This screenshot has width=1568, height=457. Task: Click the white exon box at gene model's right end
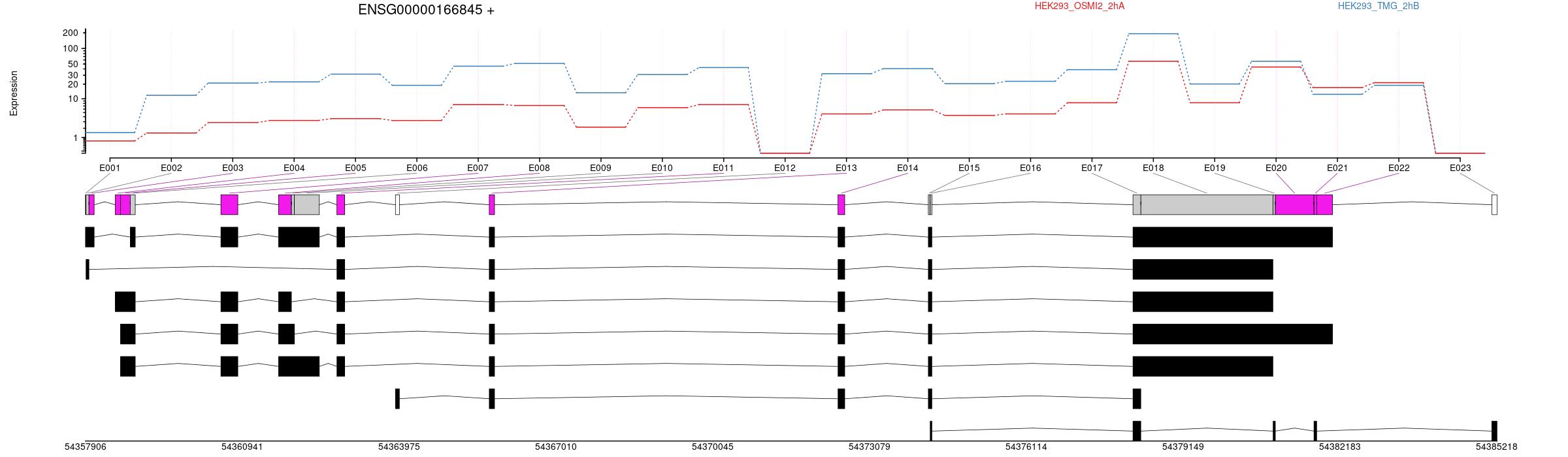click(1494, 204)
